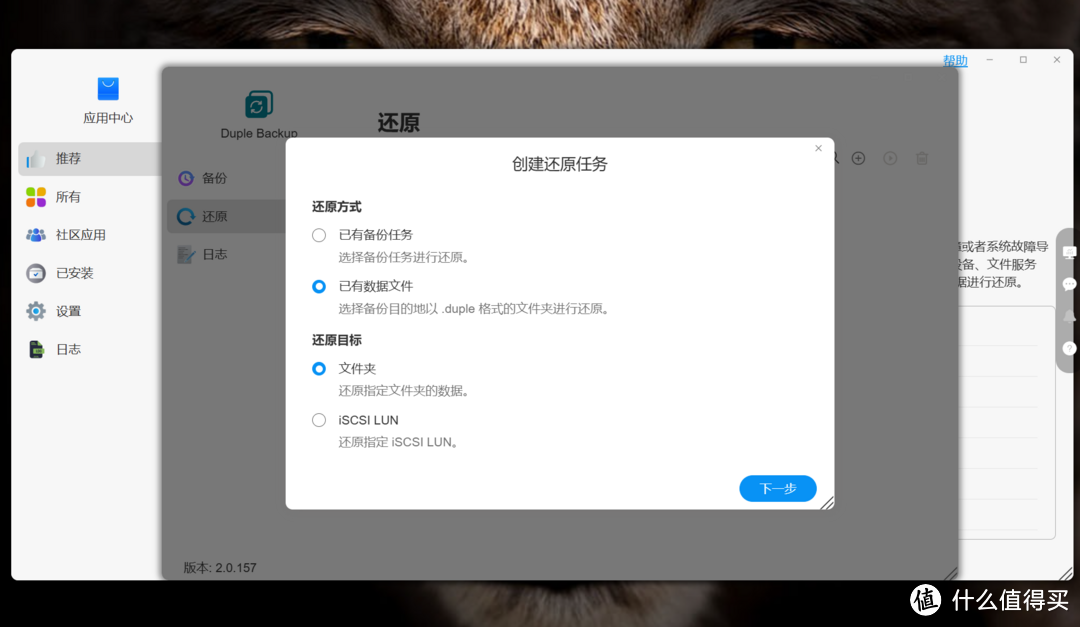Click the 下一步 (Next) button
Image resolution: width=1080 pixels, height=627 pixels.
click(777, 489)
